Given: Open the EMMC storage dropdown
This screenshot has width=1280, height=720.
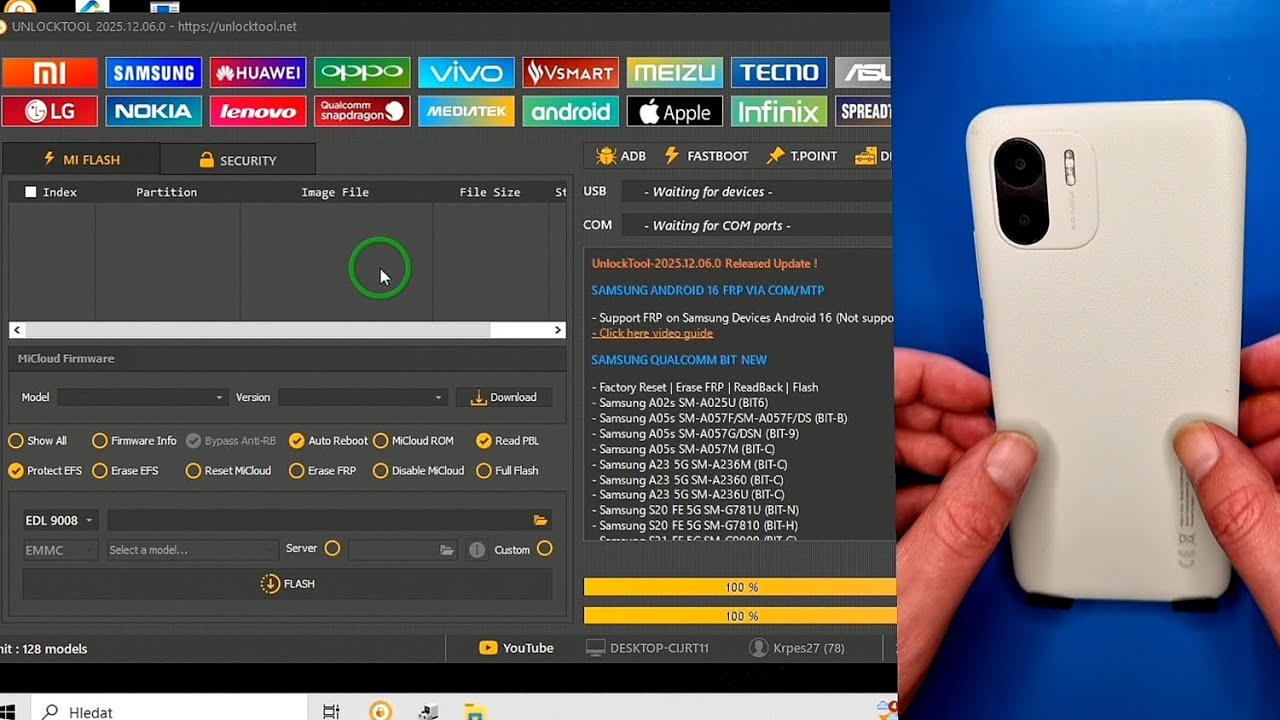Looking at the screenshot, I should [x=60, y=550].
